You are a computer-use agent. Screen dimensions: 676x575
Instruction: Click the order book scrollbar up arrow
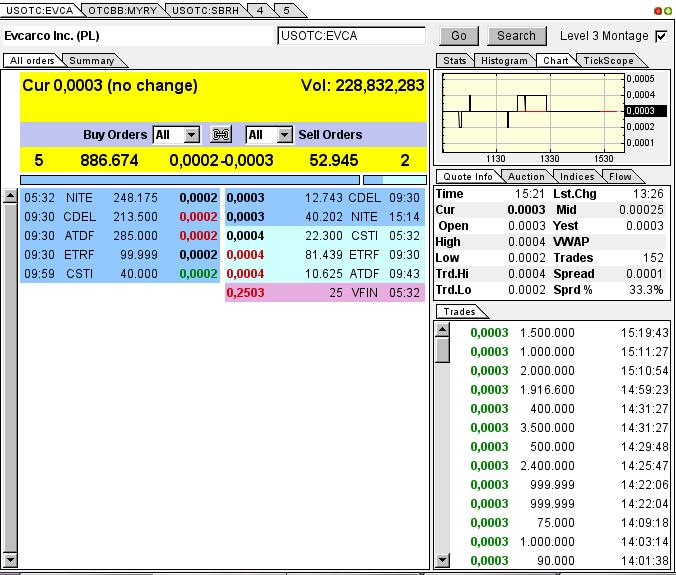10,196
